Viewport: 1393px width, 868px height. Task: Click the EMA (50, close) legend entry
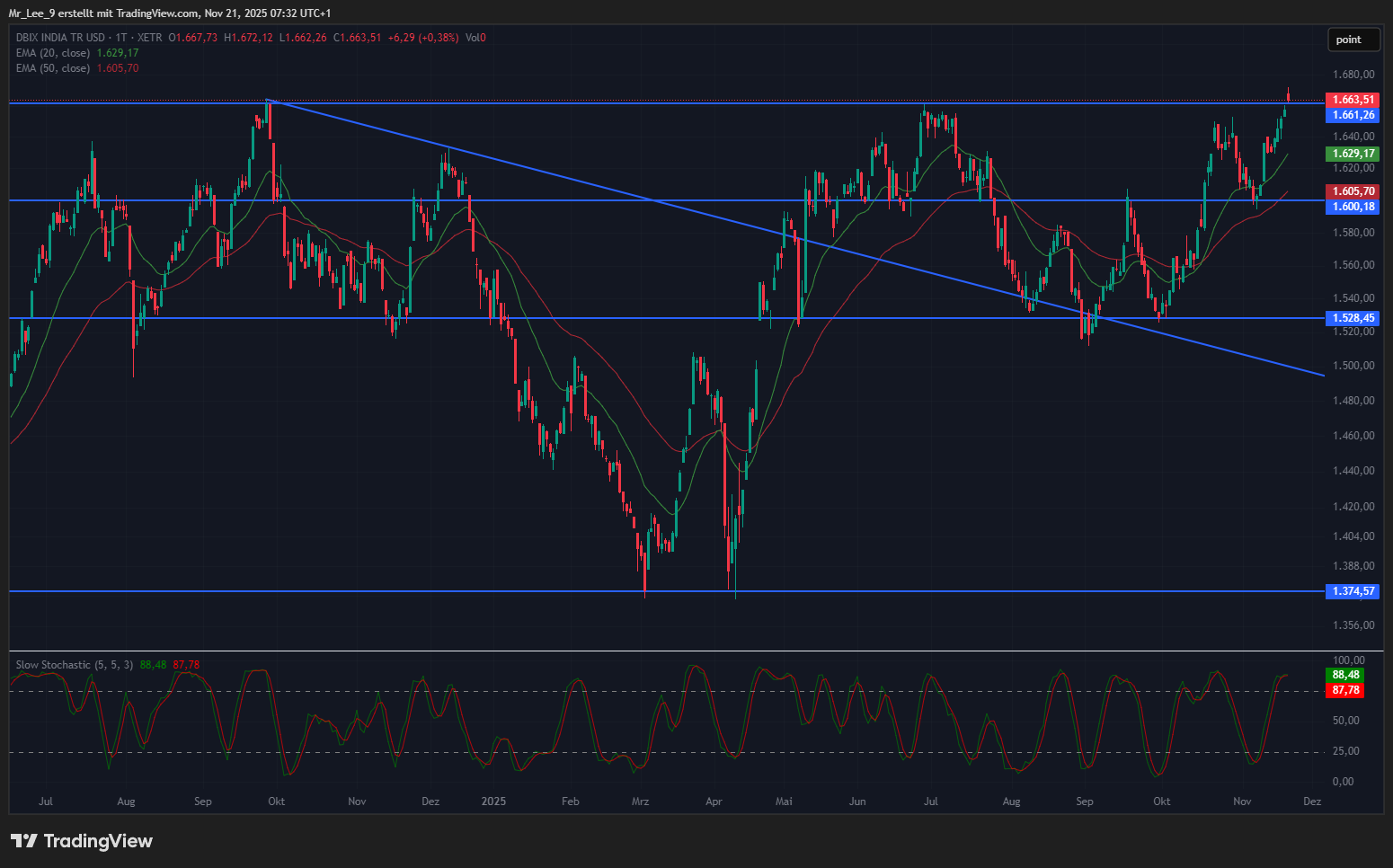[x=53, y=68]
